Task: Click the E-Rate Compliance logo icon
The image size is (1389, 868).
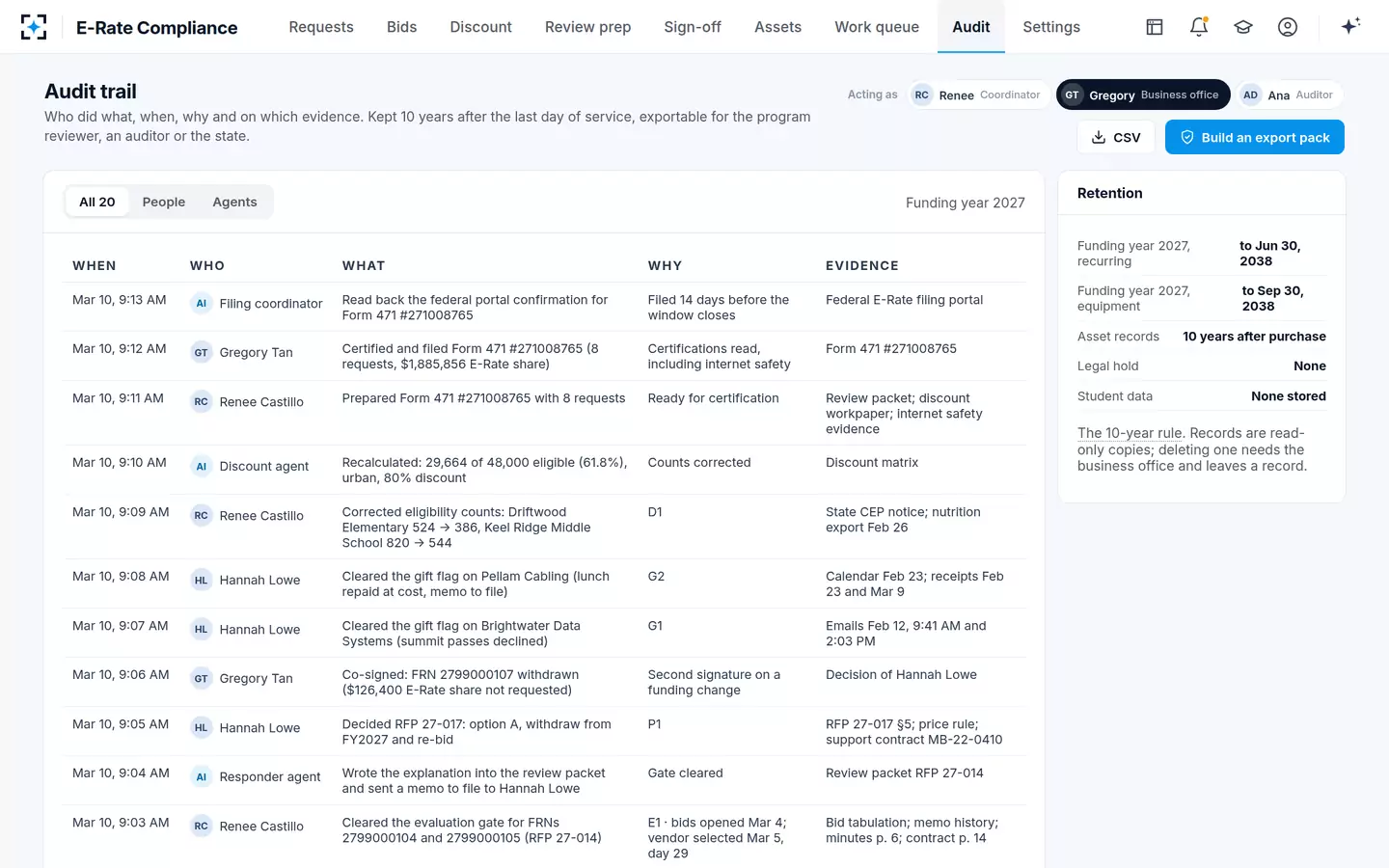Action: (x=34, y=27)
